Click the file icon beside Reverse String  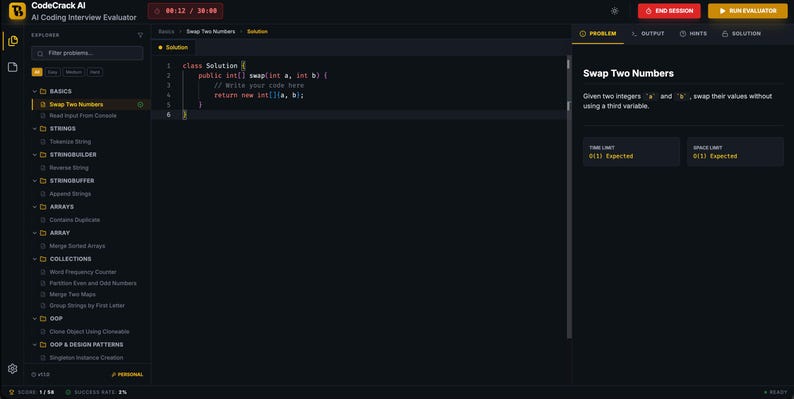pyautogui.click(x=43, y=168)
